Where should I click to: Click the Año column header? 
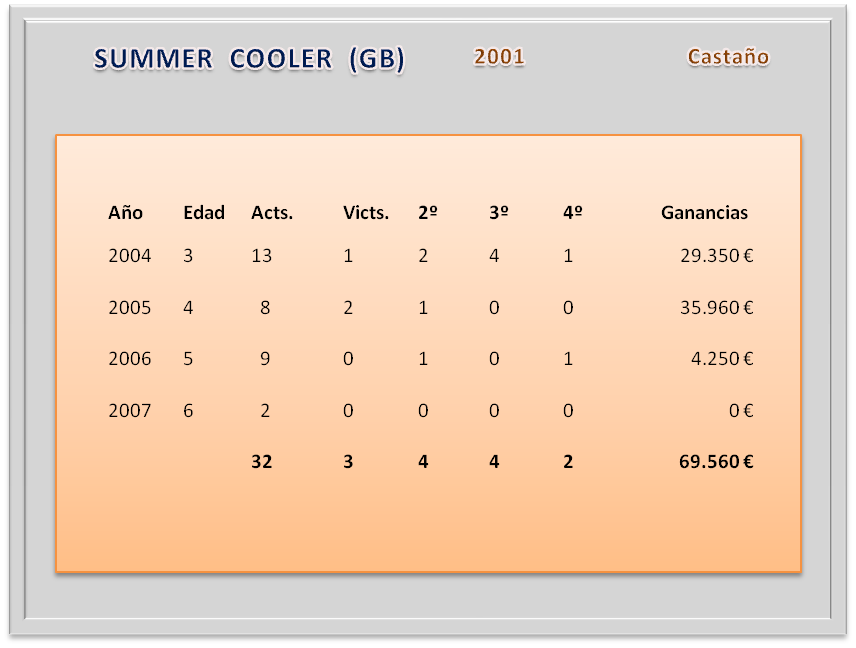[x=126, y=213]
